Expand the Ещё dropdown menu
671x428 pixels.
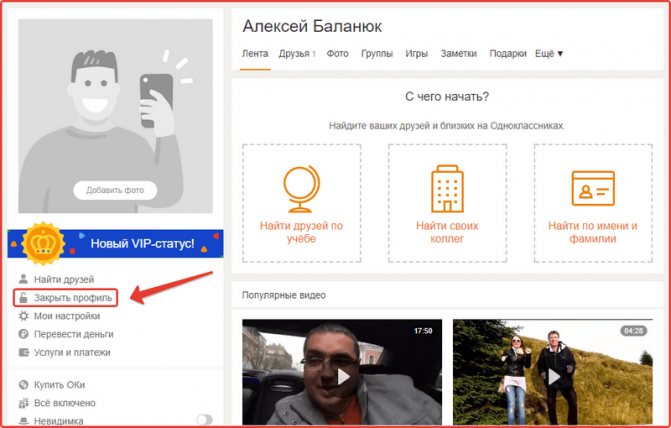549,54
